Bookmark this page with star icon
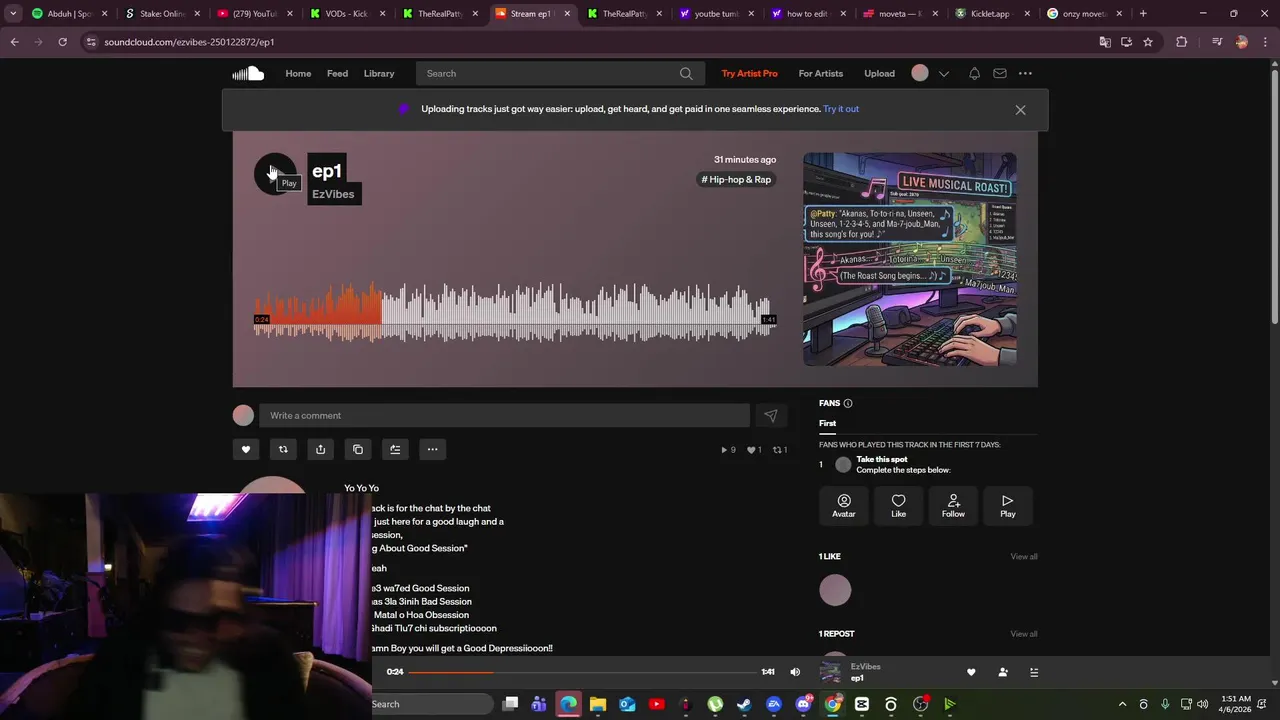 tap(1148, 42)
